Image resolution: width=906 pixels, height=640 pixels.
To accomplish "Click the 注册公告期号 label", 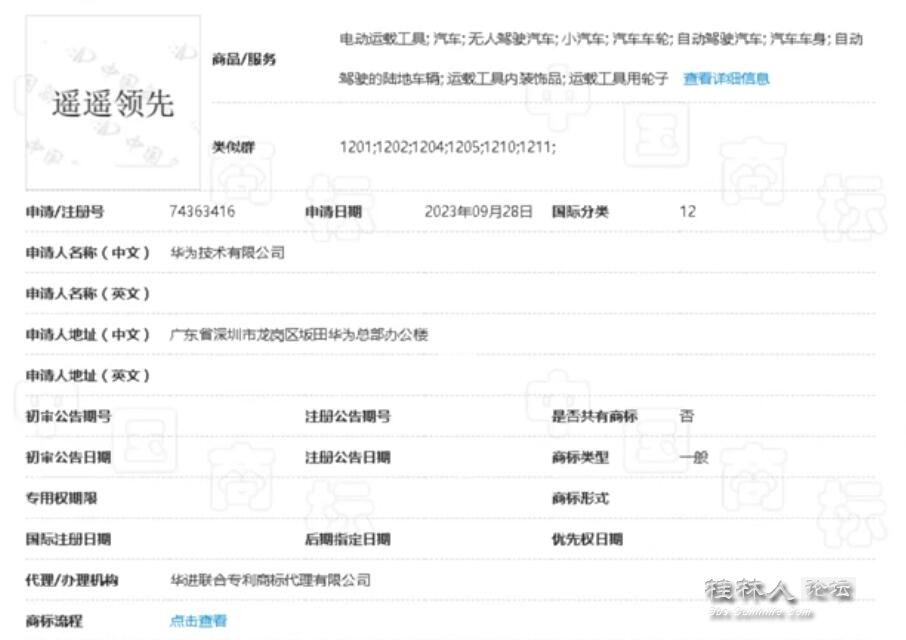I will click(x=348, y=416).
